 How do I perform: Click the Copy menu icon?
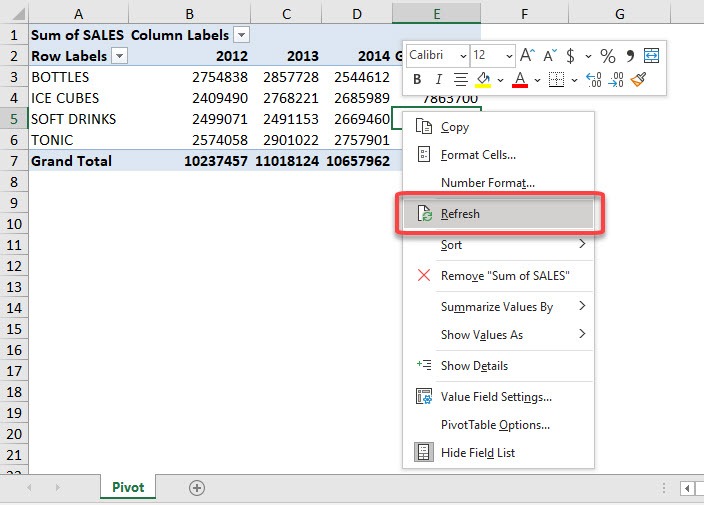click(x=424, y=126)
